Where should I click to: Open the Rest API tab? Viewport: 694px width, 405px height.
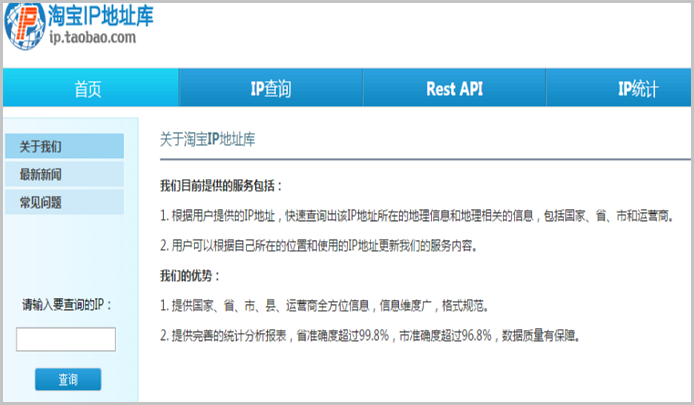[454, 88]
